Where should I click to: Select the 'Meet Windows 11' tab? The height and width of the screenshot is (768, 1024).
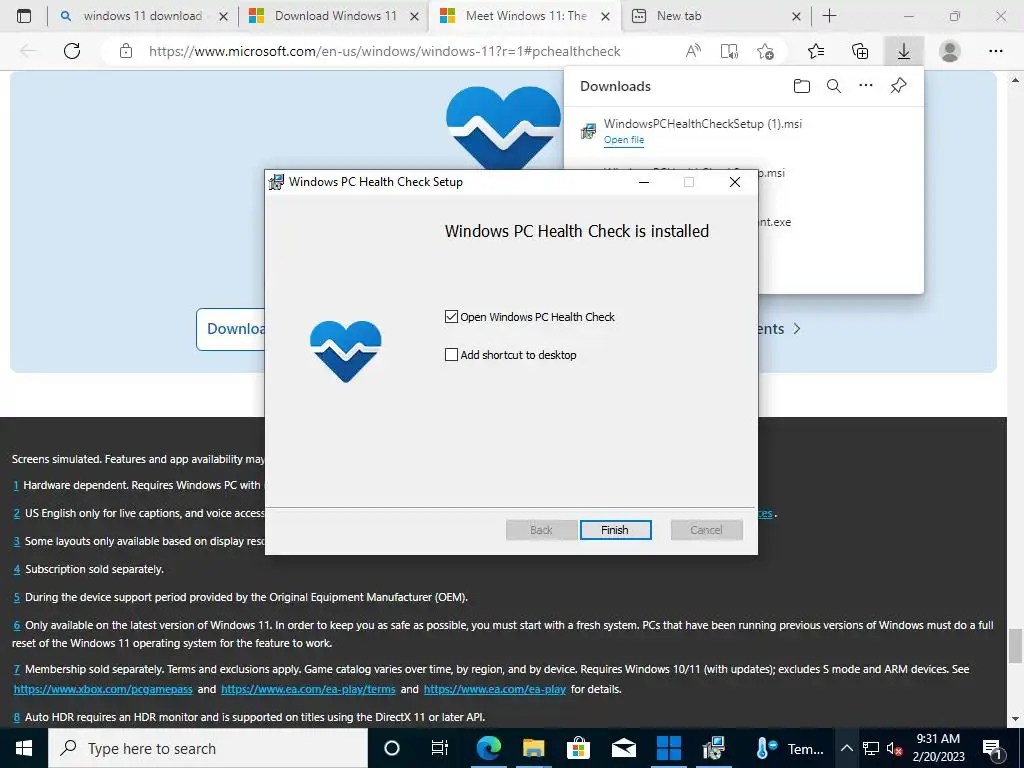[525, 16]
